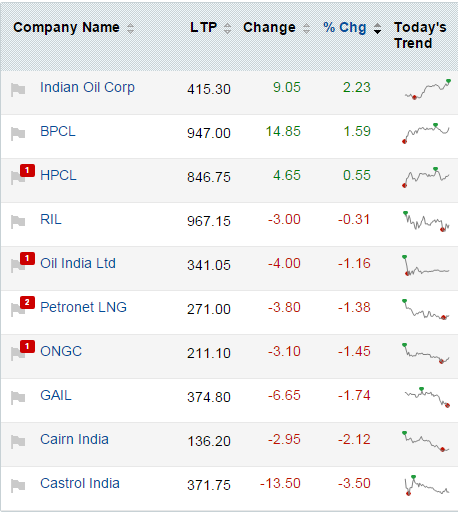
Task: Toggle the % Chg sort order
Action: (377, 29)
